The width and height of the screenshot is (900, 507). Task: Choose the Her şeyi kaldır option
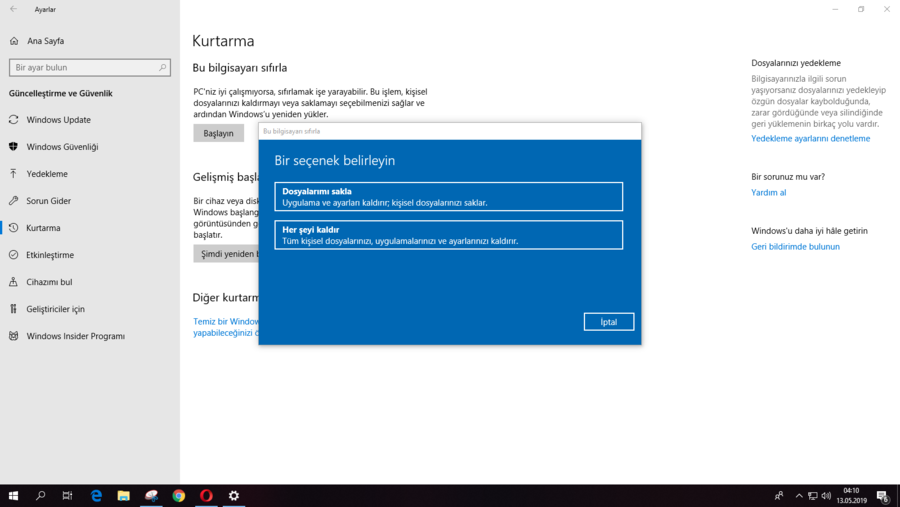pyautogui.click(x=448, y=235)
